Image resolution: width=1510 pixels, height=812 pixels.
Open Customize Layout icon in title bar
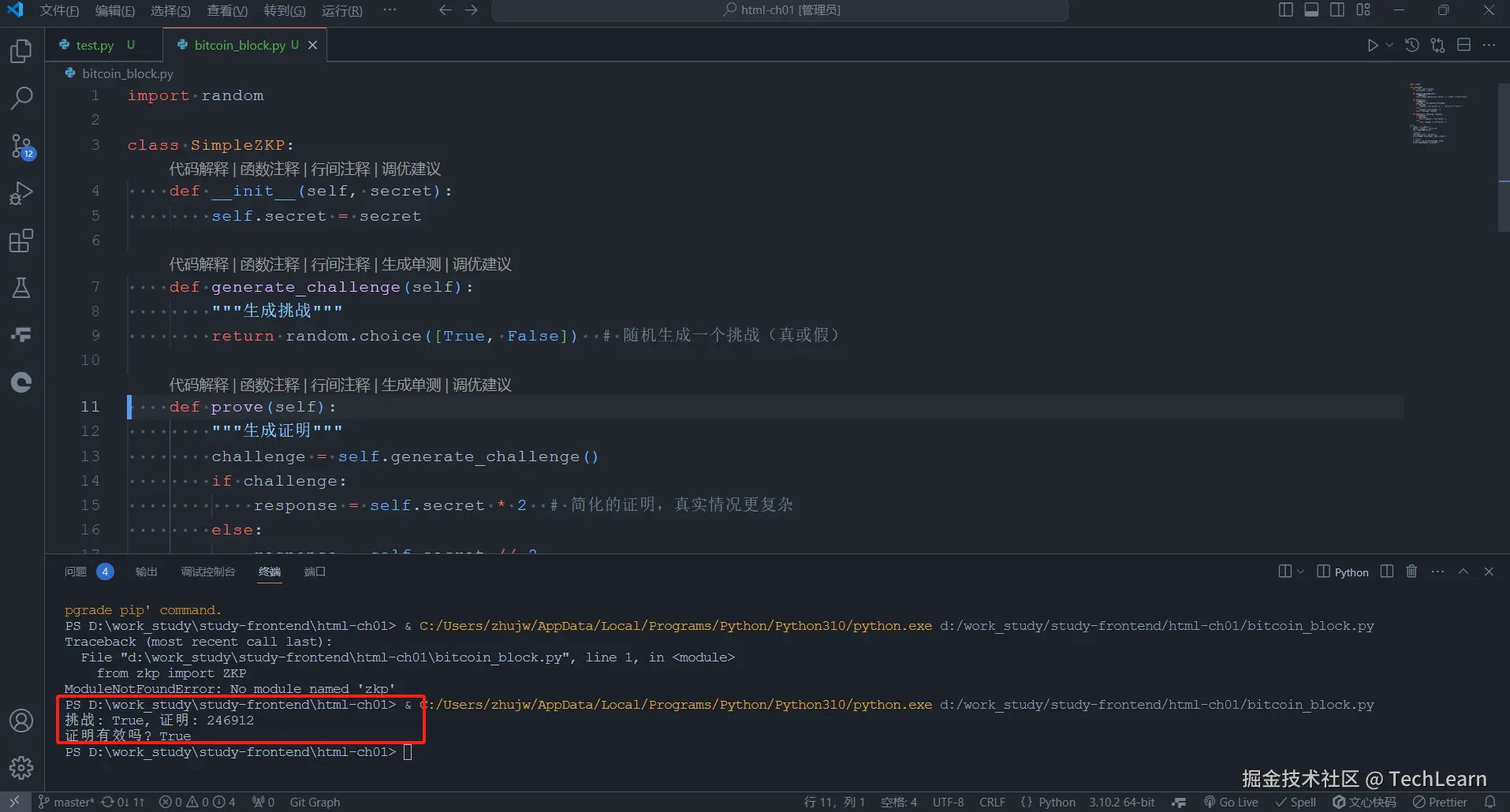(x=1363, y=10)
